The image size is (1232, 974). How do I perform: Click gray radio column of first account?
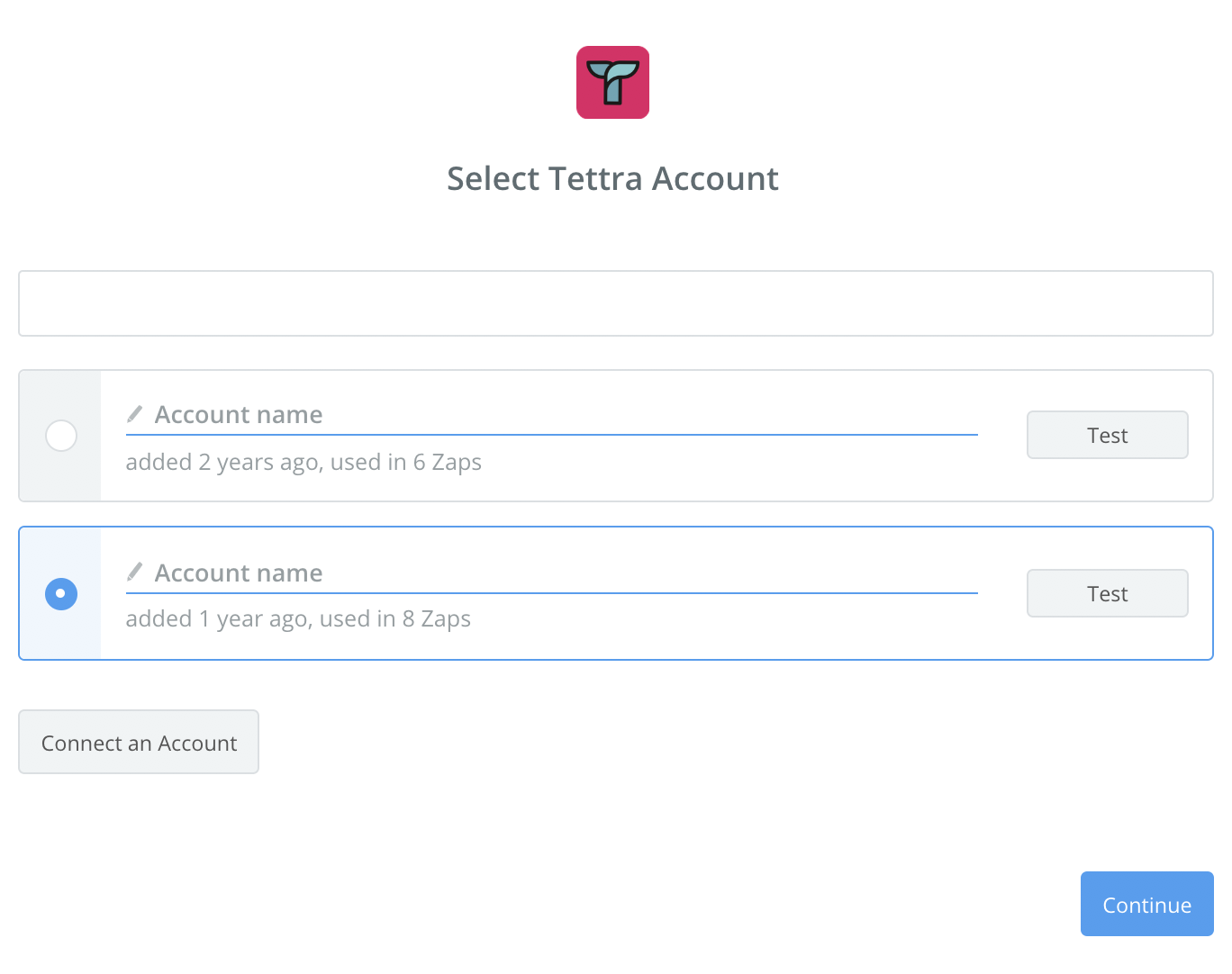(60, 477)
